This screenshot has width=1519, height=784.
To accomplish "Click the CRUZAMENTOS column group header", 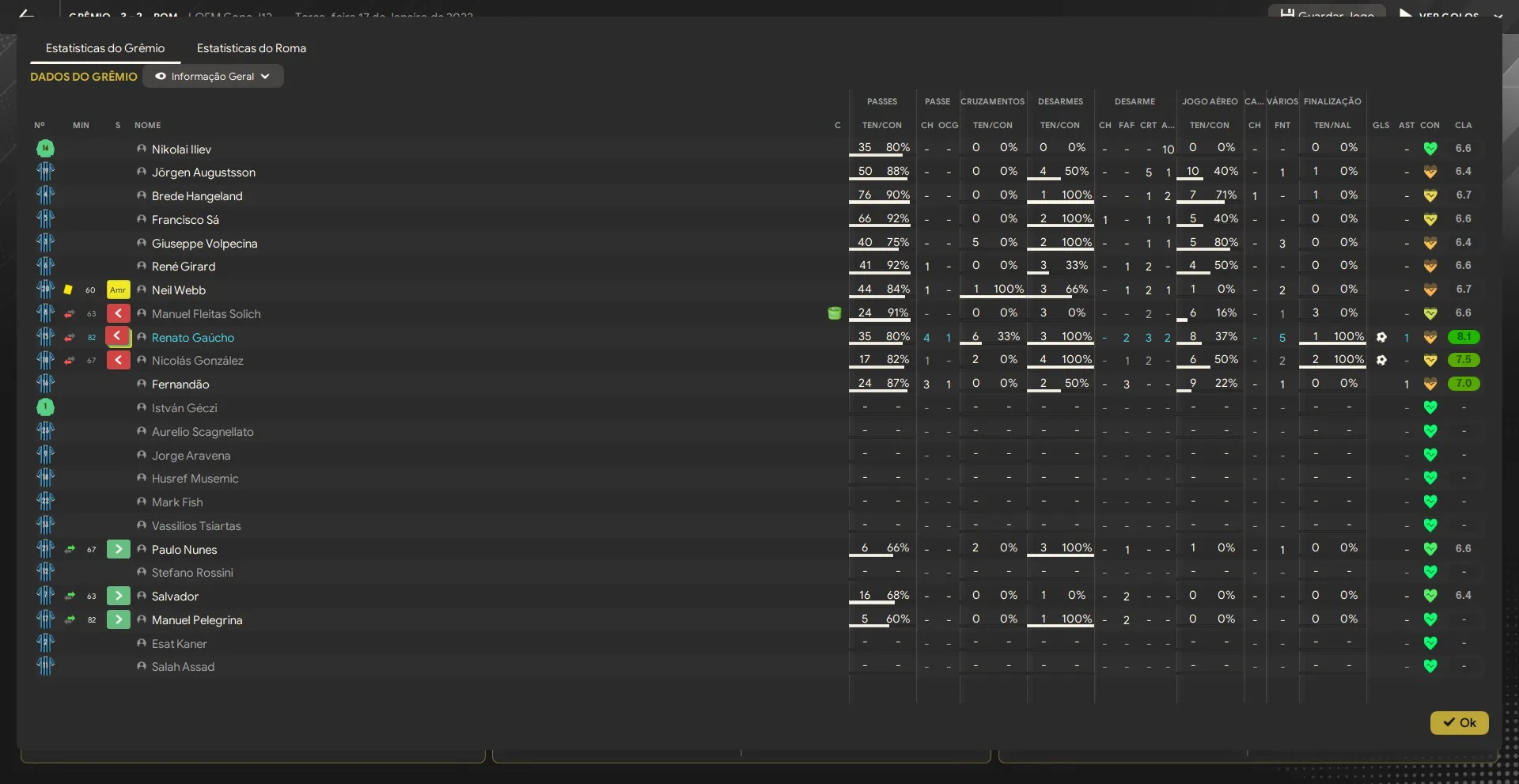I will (992, 101).
